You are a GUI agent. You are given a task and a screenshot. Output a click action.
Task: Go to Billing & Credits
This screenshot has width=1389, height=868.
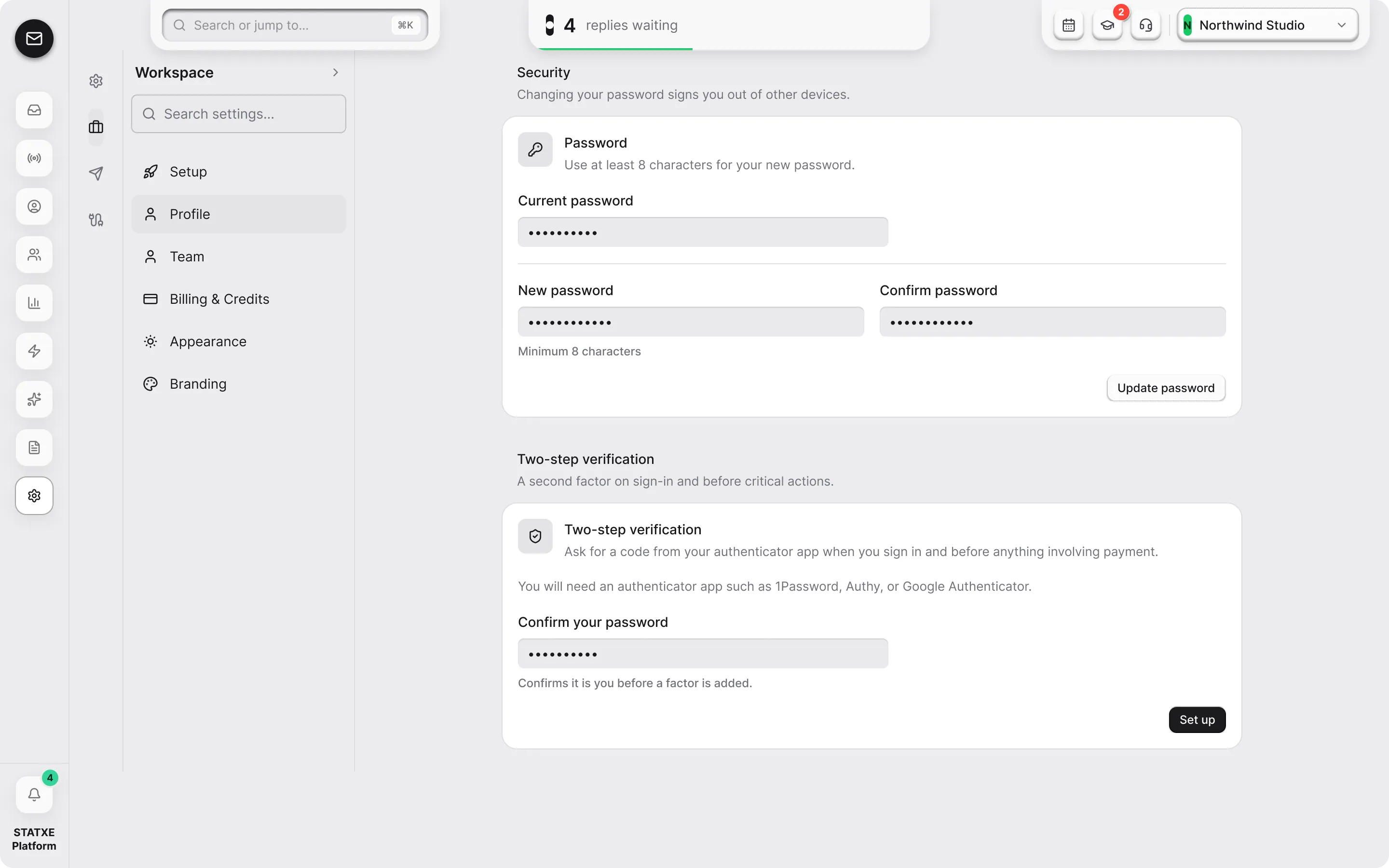(x=238, y=299)
